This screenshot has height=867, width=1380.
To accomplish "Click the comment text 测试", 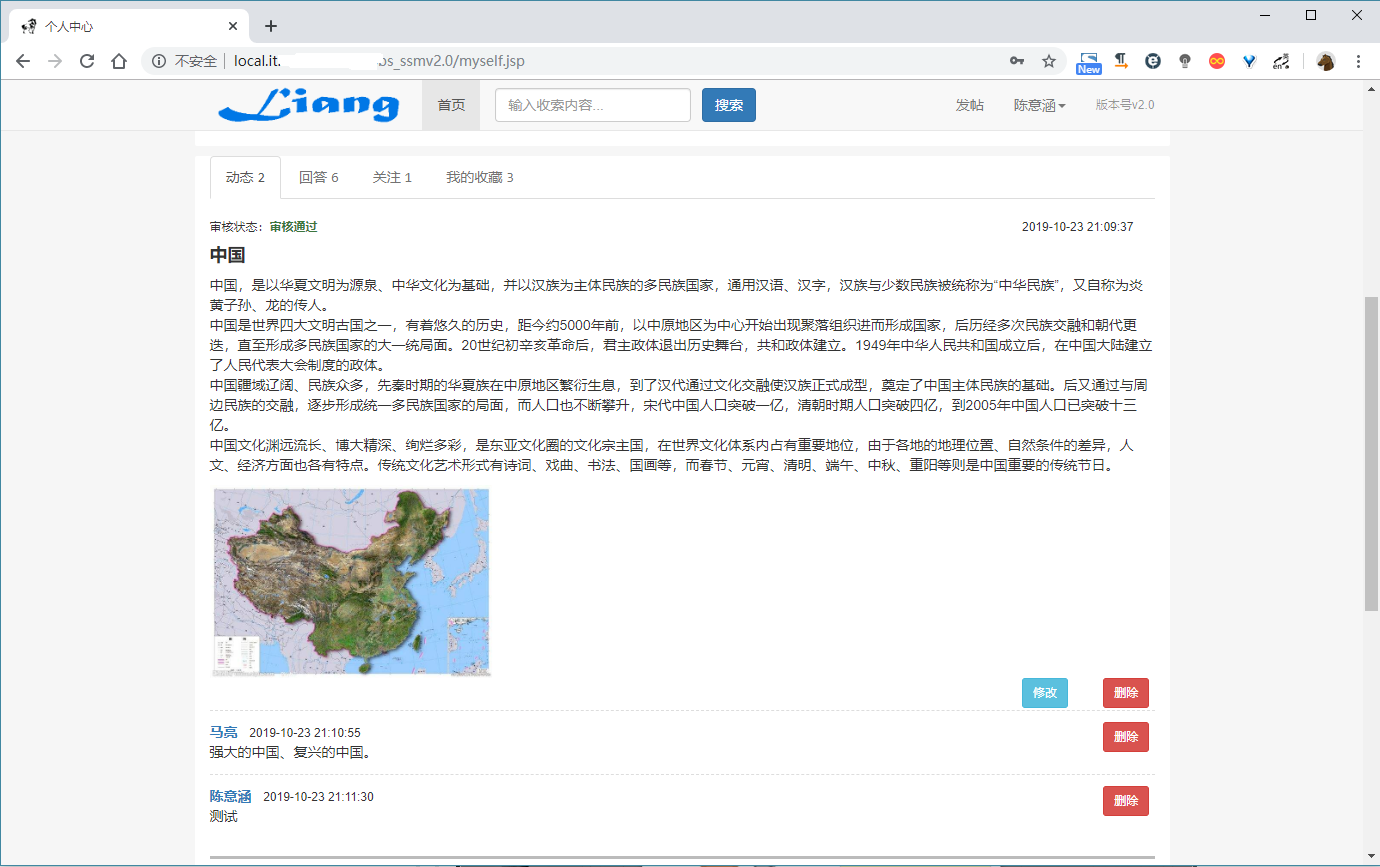I will tap(223, 816).
